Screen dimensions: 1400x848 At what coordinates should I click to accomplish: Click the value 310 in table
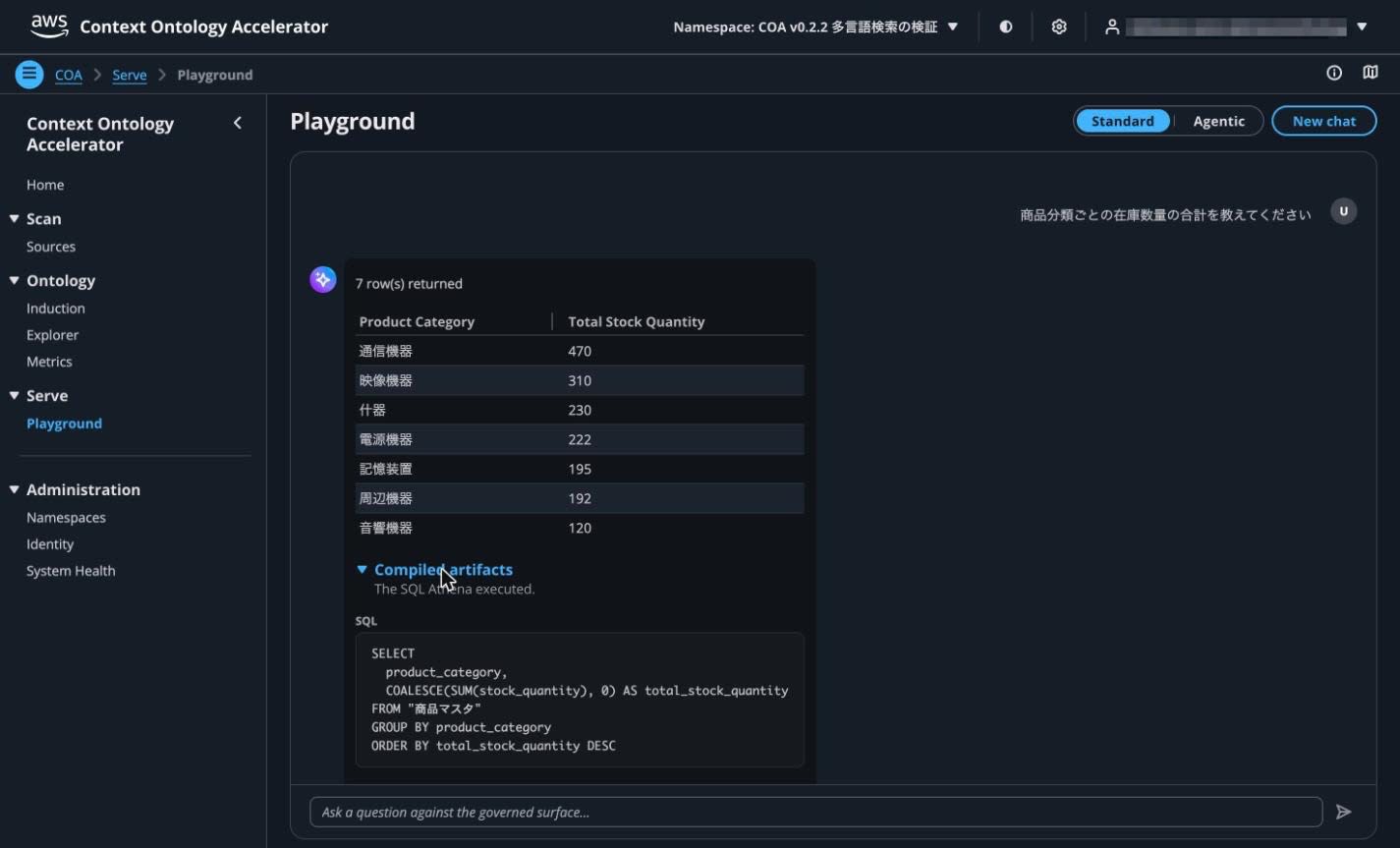pyautogui.click(x=580, y=380)
